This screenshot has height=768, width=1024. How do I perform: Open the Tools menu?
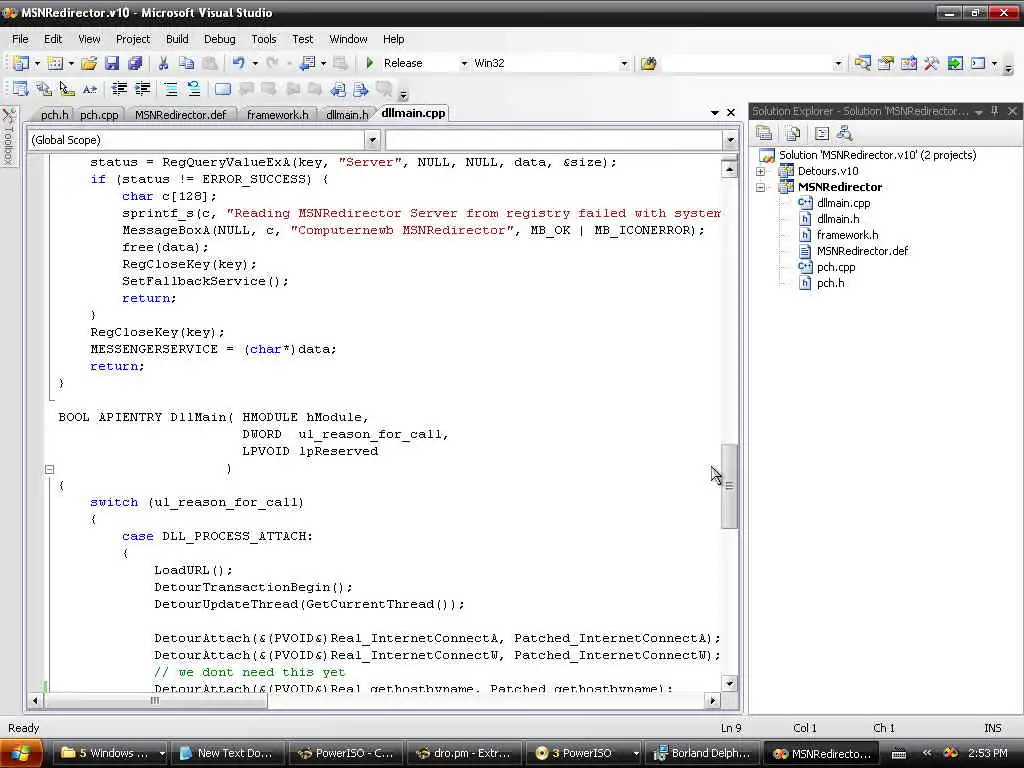pyautogui.click(x=264, y=39)
